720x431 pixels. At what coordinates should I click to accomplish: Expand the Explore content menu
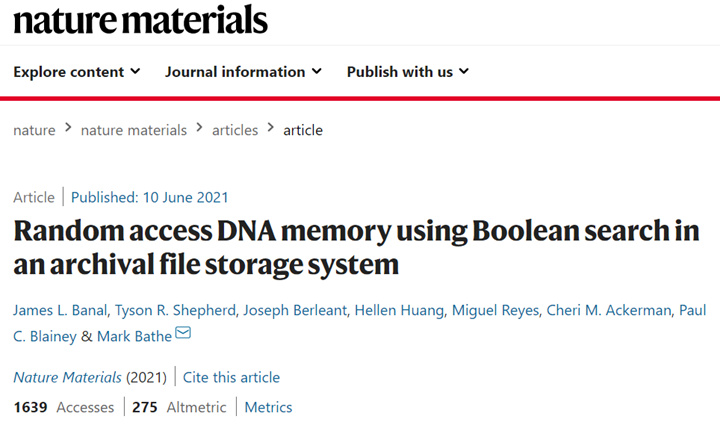click(x=77, y=72)
